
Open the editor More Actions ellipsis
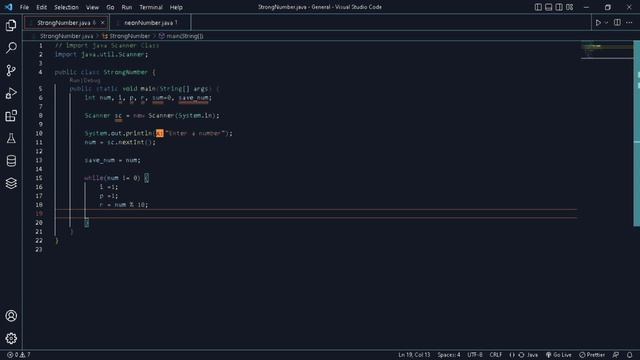(x=629, y=23)
